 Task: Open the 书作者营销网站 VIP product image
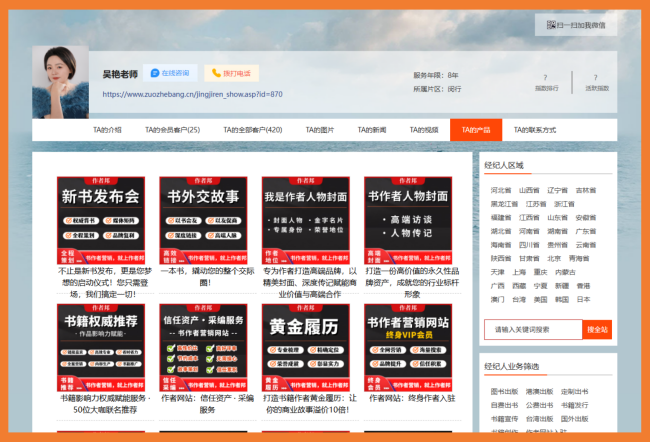click(407, 346)
